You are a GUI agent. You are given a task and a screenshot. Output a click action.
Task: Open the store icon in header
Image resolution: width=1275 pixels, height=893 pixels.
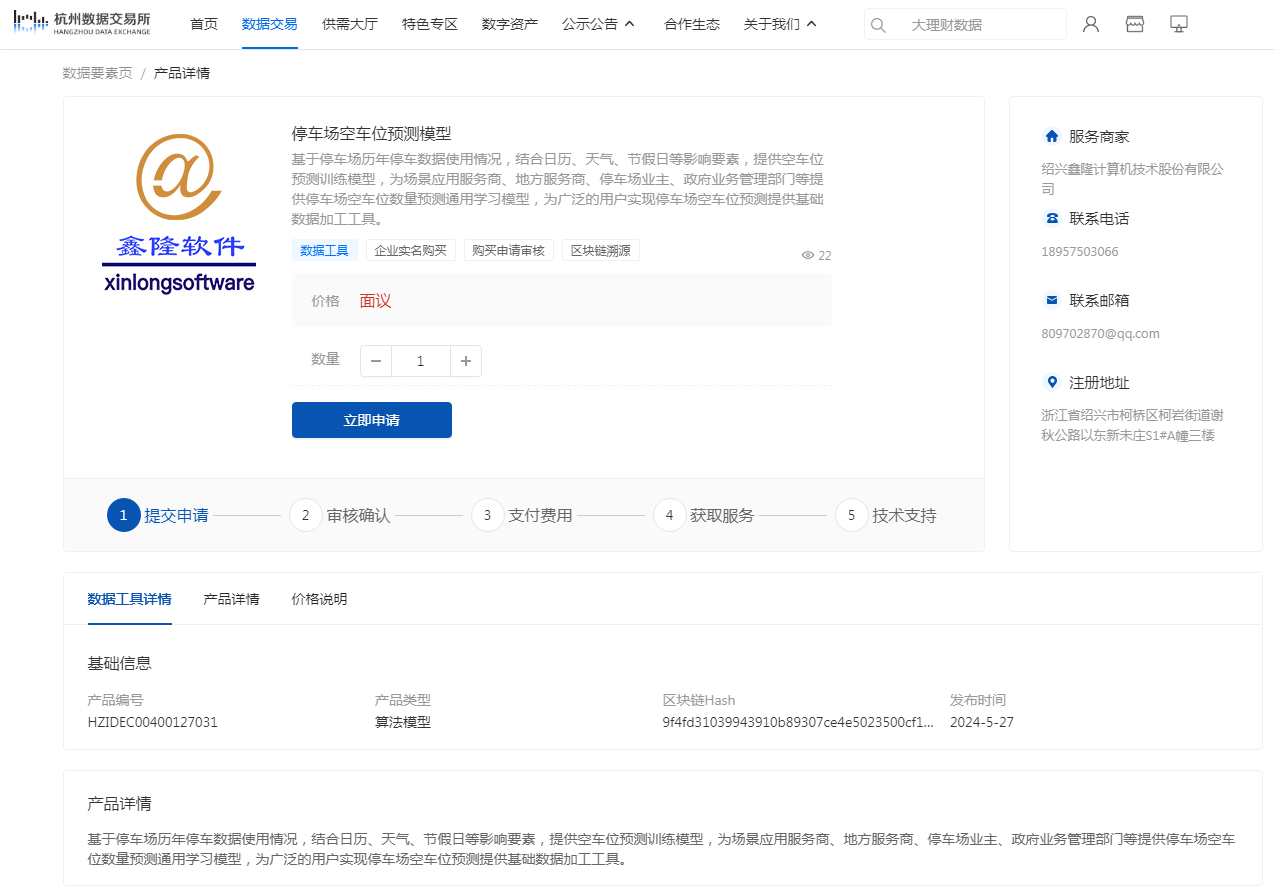click(x=1135, y=24)
